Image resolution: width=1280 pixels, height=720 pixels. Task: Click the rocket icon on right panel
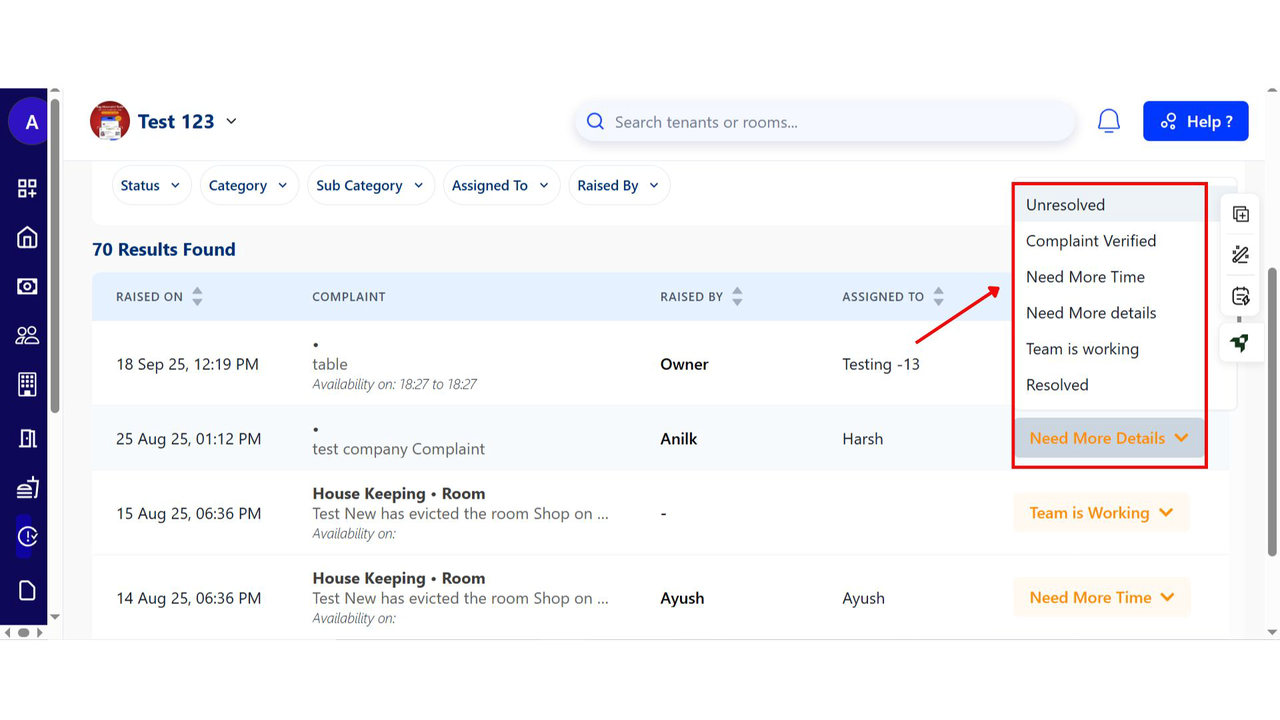click(1240, 343)
